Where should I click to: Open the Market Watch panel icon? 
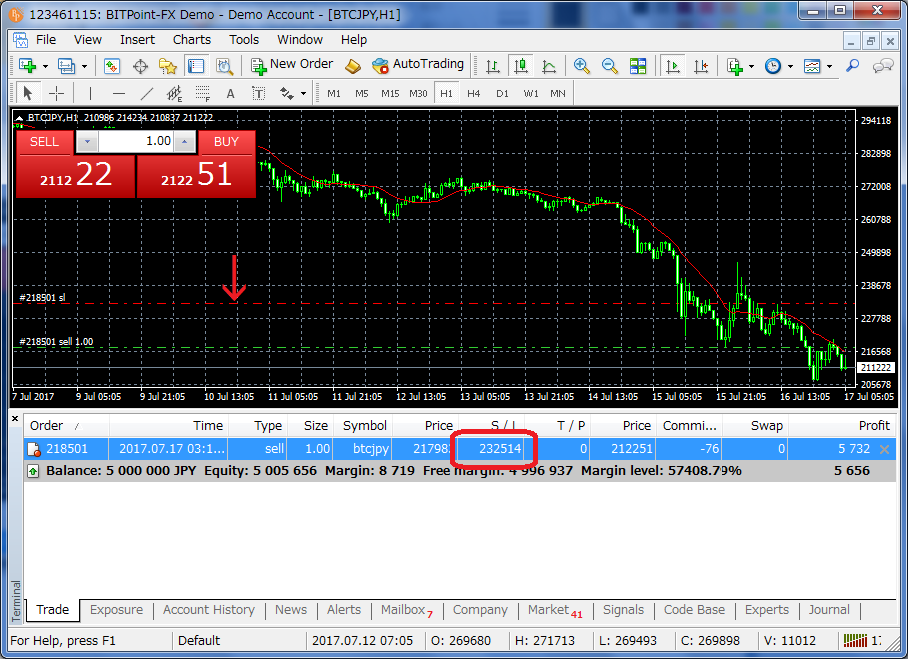(x=112, y=66)
